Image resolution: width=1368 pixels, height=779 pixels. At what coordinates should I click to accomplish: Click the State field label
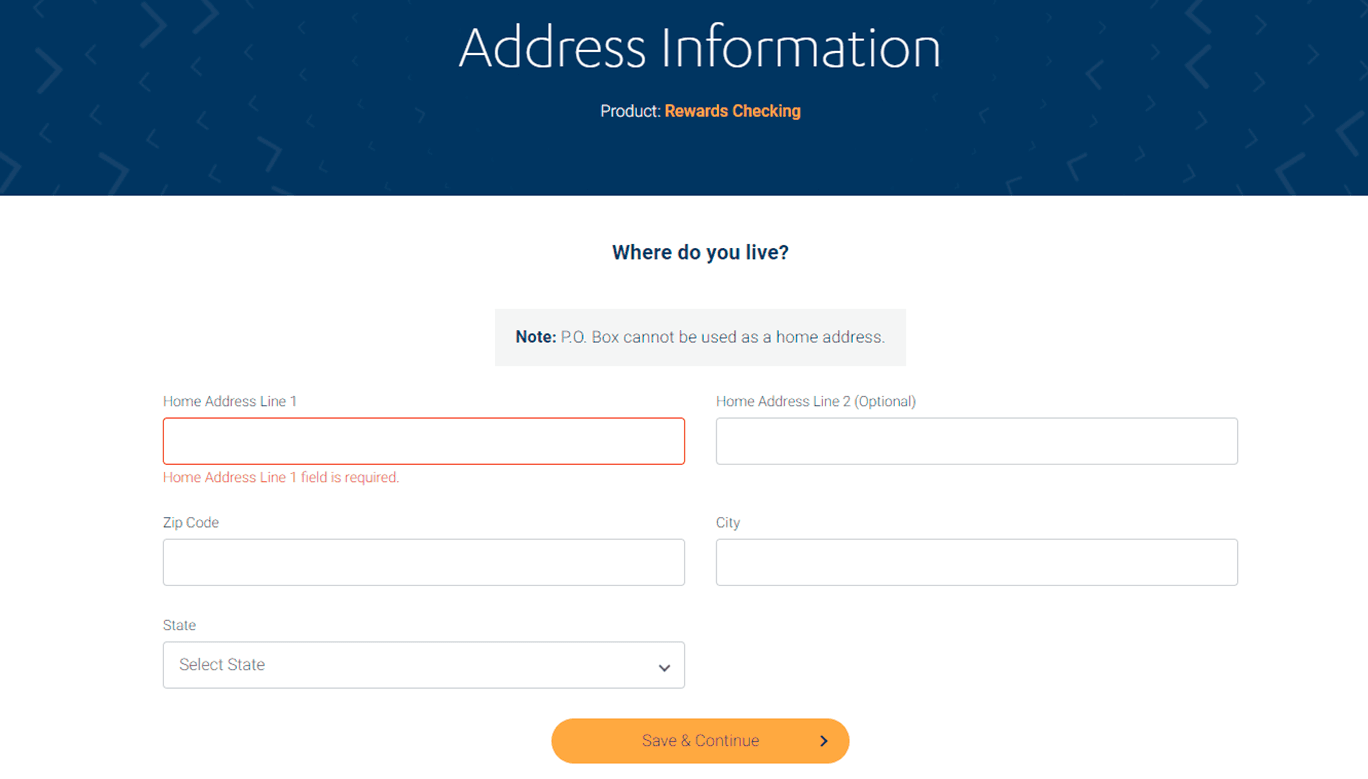pos(180,625)
